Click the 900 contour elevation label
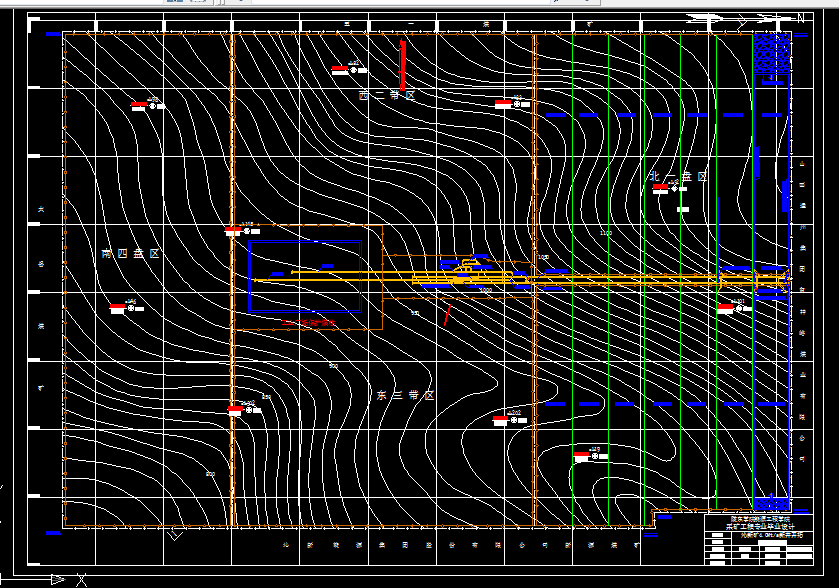Image resolution: width=839 pixels, height=588 pixels. [334, 366]
